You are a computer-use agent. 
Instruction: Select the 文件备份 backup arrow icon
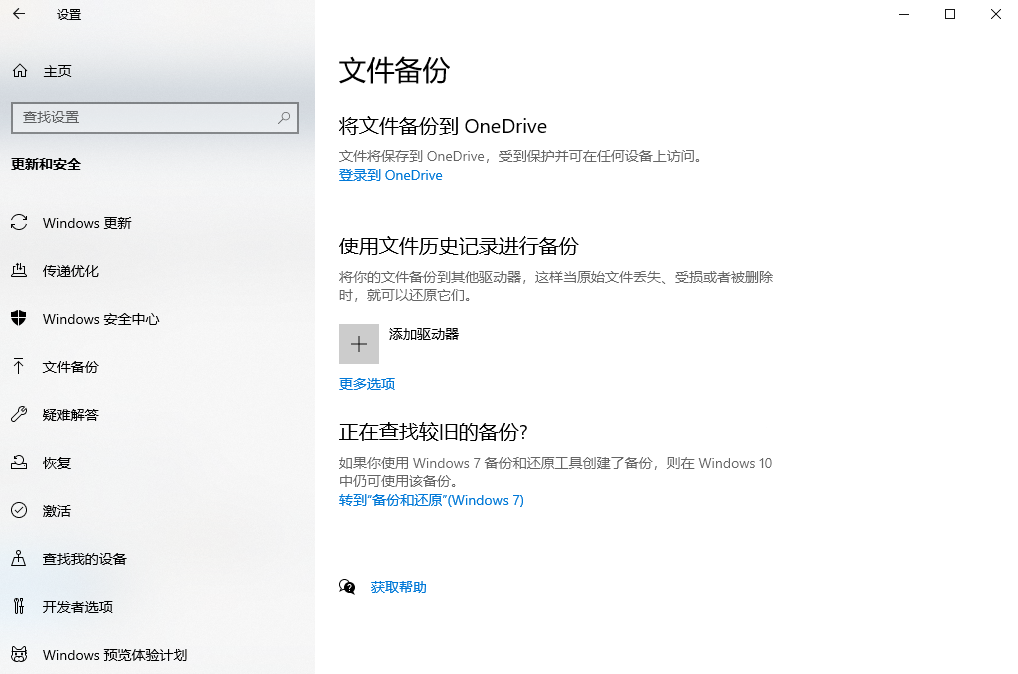click(x=18, y=367)
